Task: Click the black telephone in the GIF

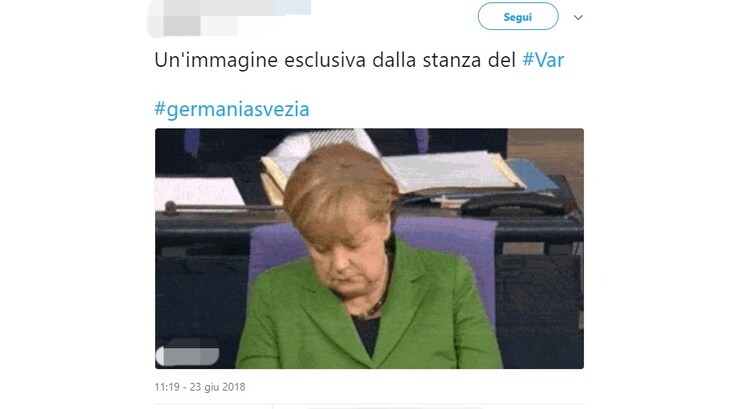Action: 514,205
